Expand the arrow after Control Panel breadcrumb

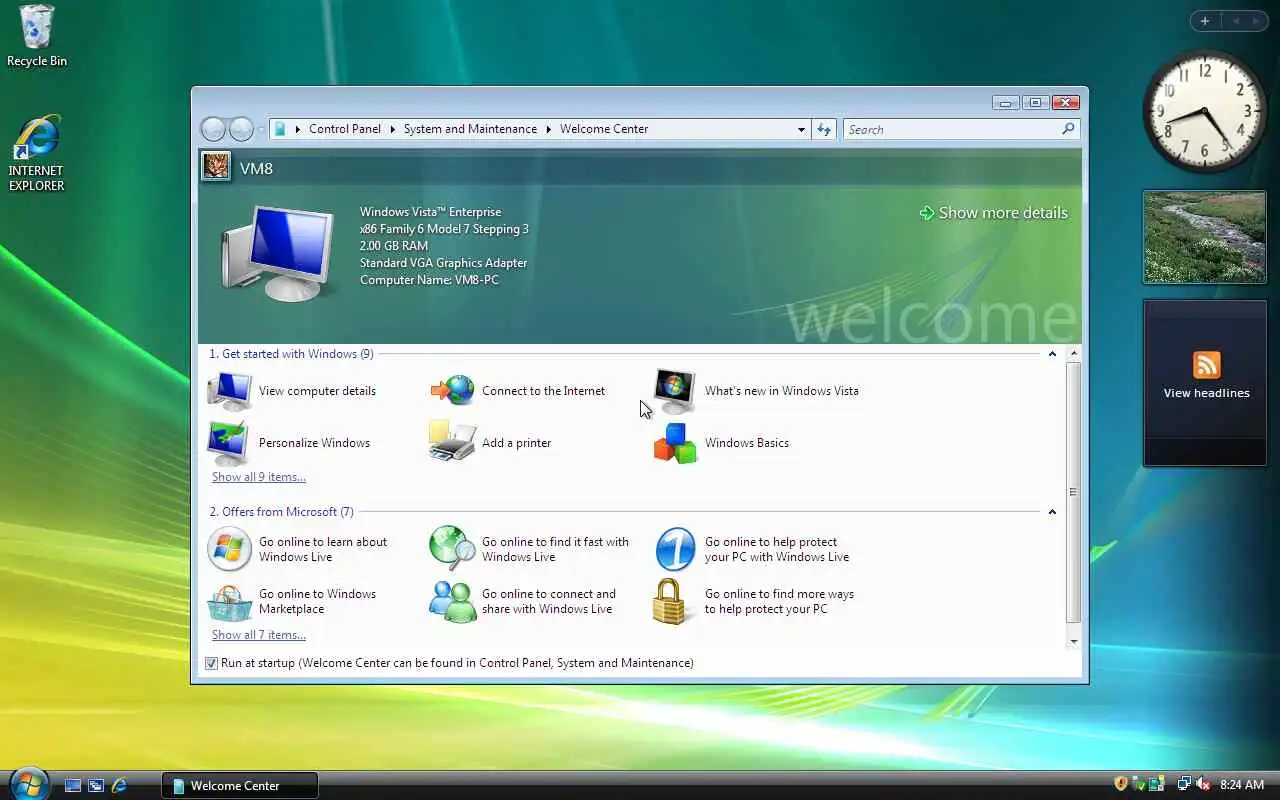392,129
